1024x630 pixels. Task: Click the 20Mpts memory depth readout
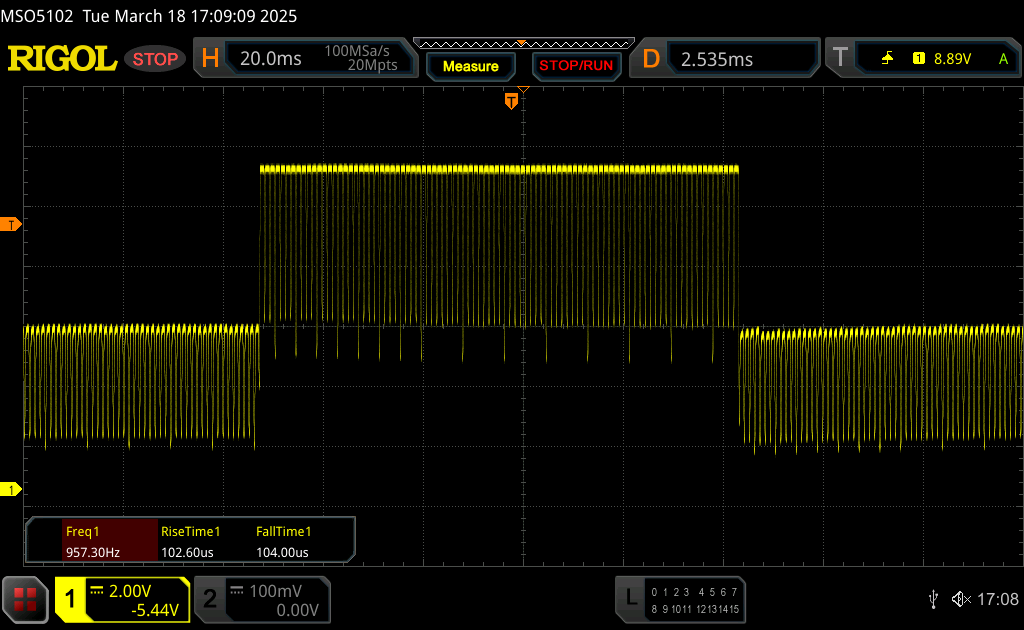point(372,65)
